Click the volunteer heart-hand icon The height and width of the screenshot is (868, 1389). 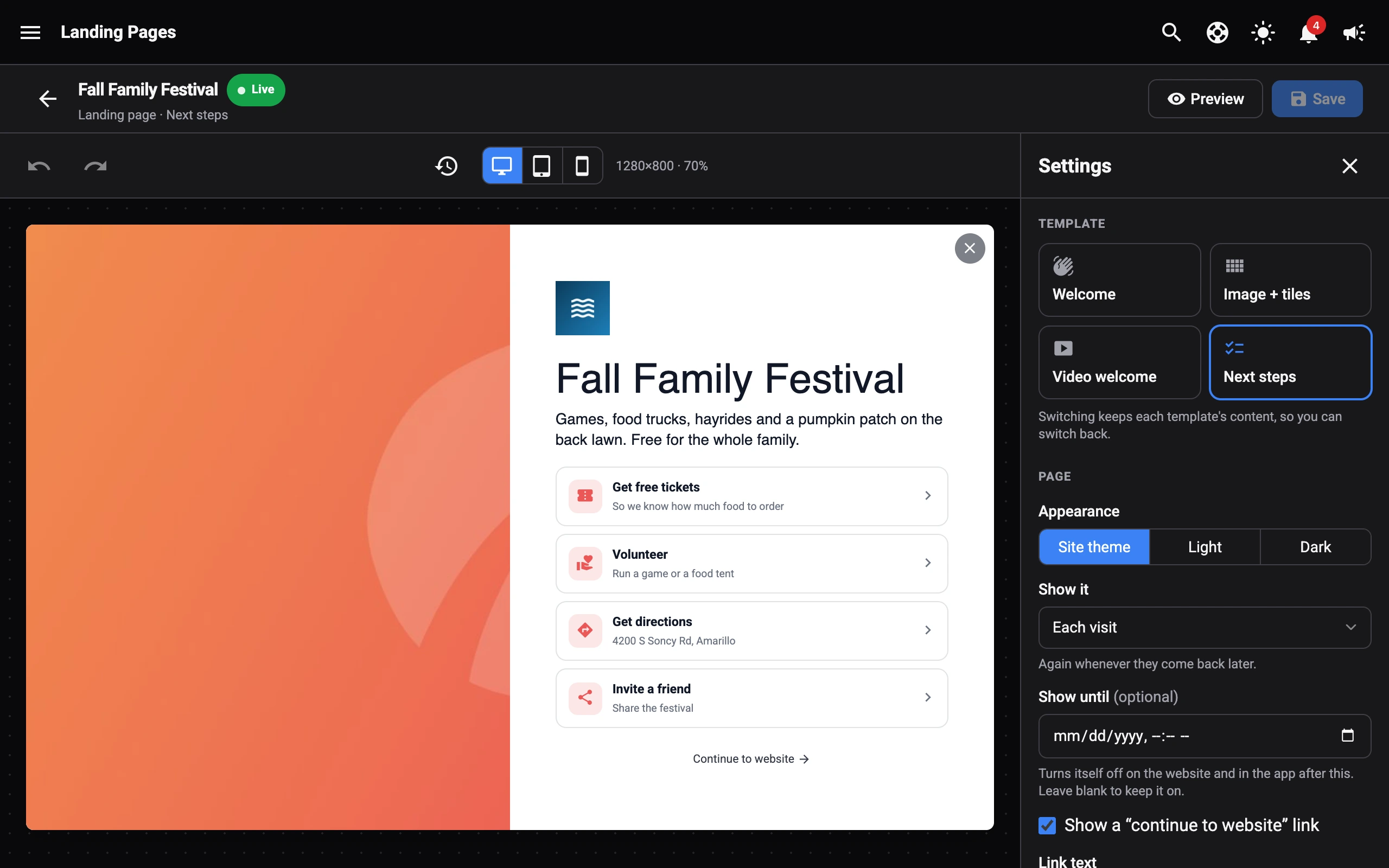pos(585,563)
